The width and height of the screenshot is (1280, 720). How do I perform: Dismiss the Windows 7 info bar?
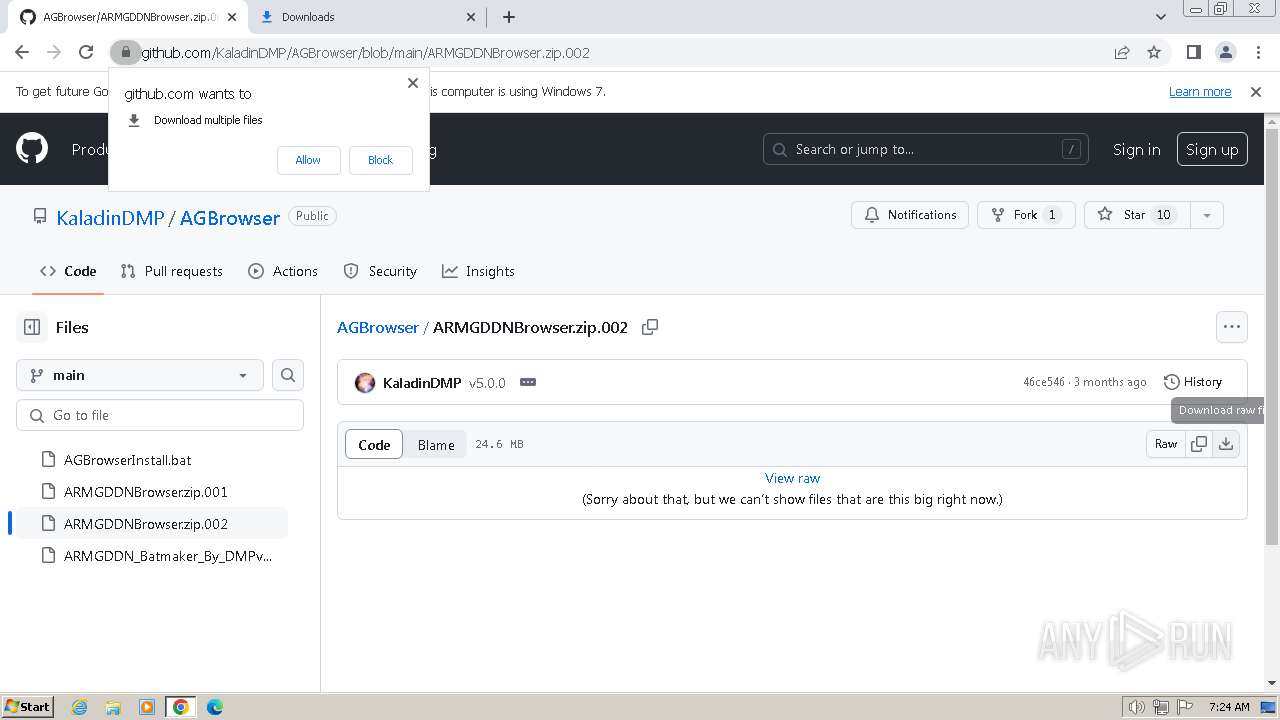point(1256,92)
